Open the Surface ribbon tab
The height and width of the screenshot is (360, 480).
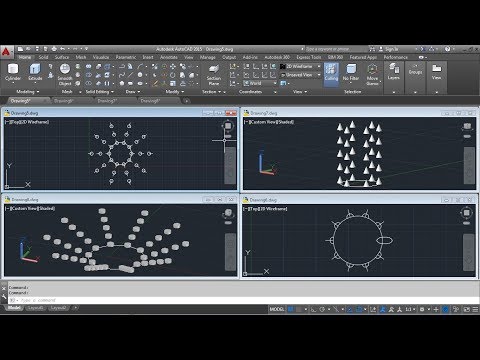click(x=62, y=57)
